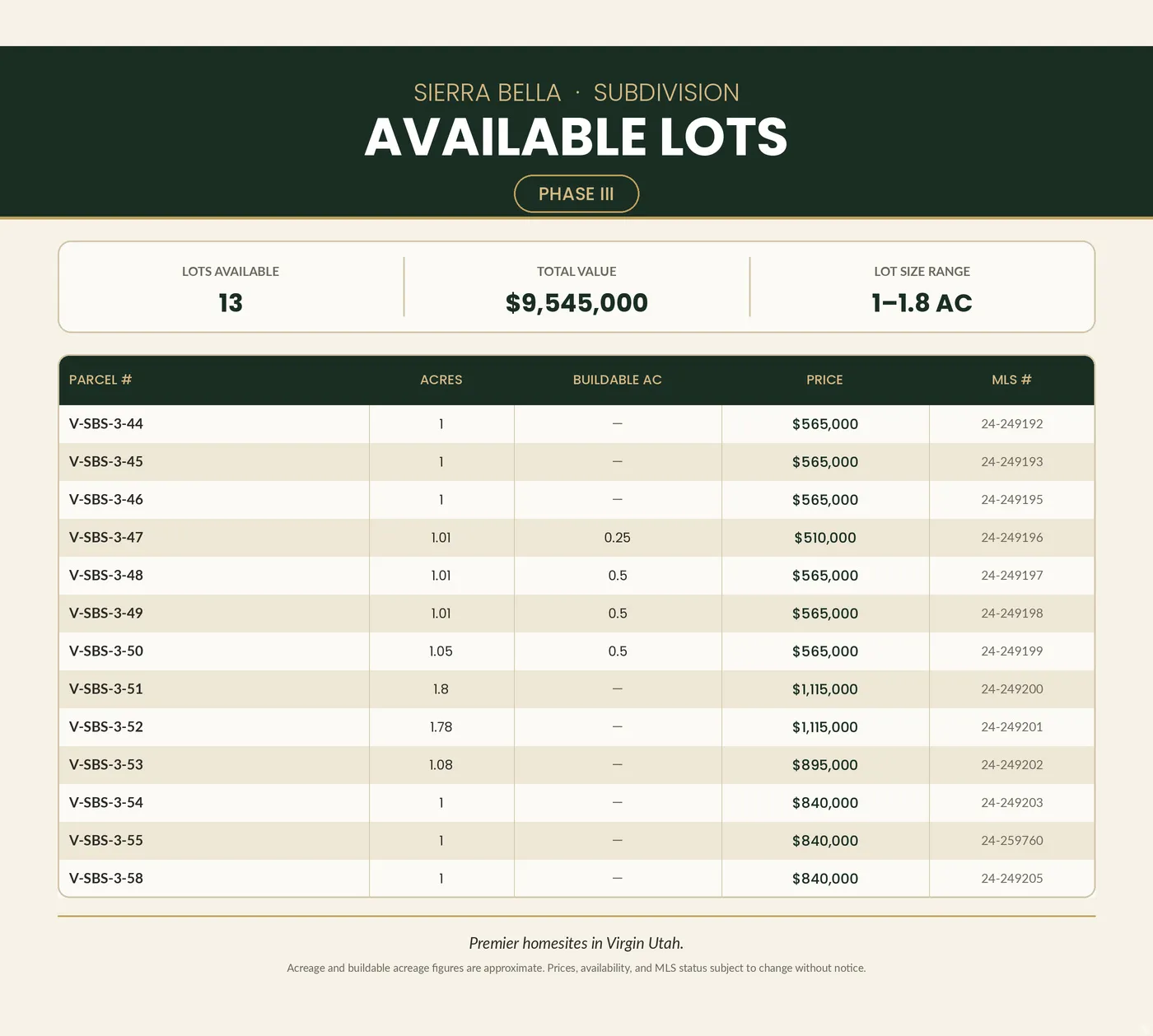Click the ACRES column header
Image resolution: width=1153 pixels, height=1036 pixels.
coord(441,380)
